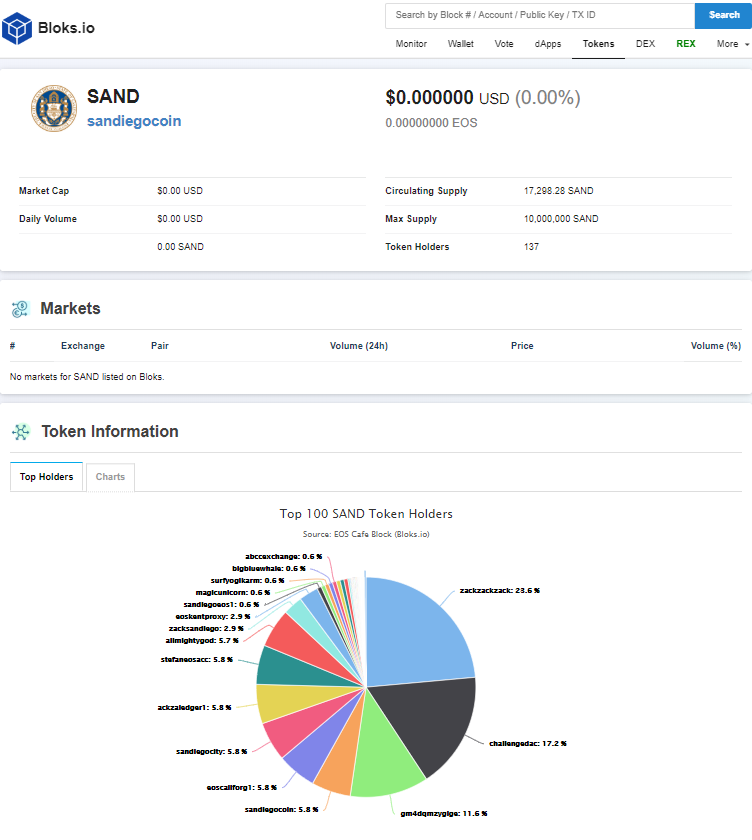Click 'No markets for SAND listed' message
The image size is (752, 840).
pyautogui.click(x=87, y=377)
